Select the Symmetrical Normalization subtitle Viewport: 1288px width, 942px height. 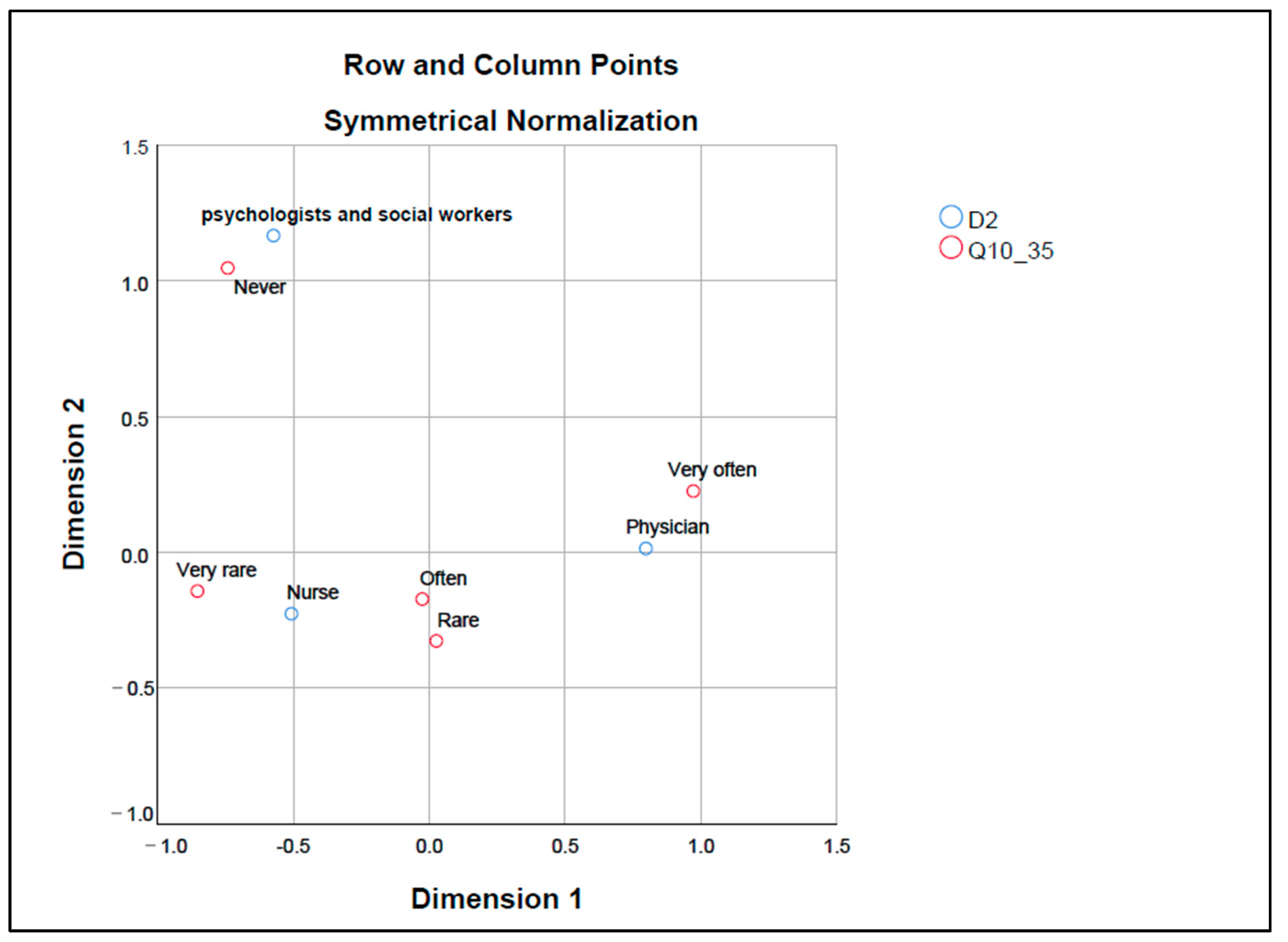[511, 121]
